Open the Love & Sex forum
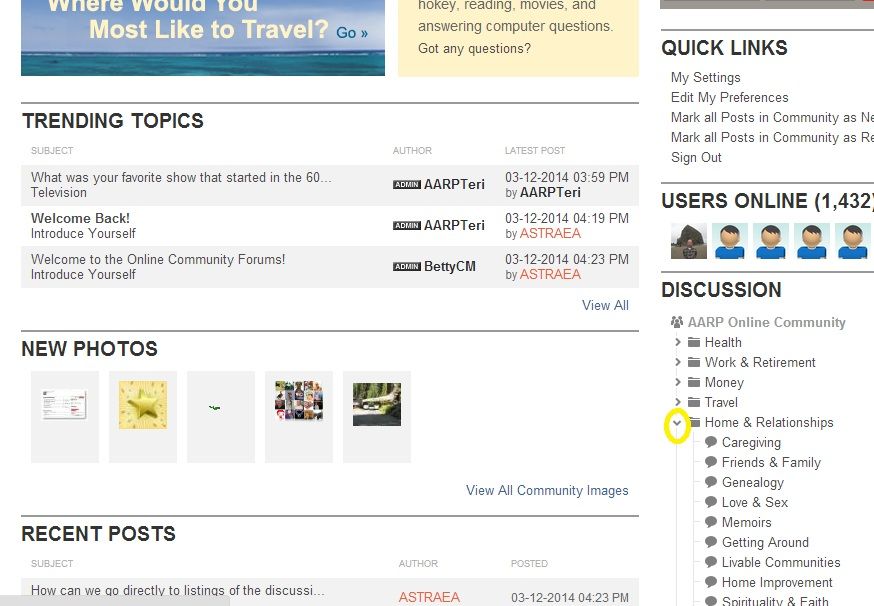The height and width of the screenshot is (606, 874). pyautogui.click(x=754, y=502)
